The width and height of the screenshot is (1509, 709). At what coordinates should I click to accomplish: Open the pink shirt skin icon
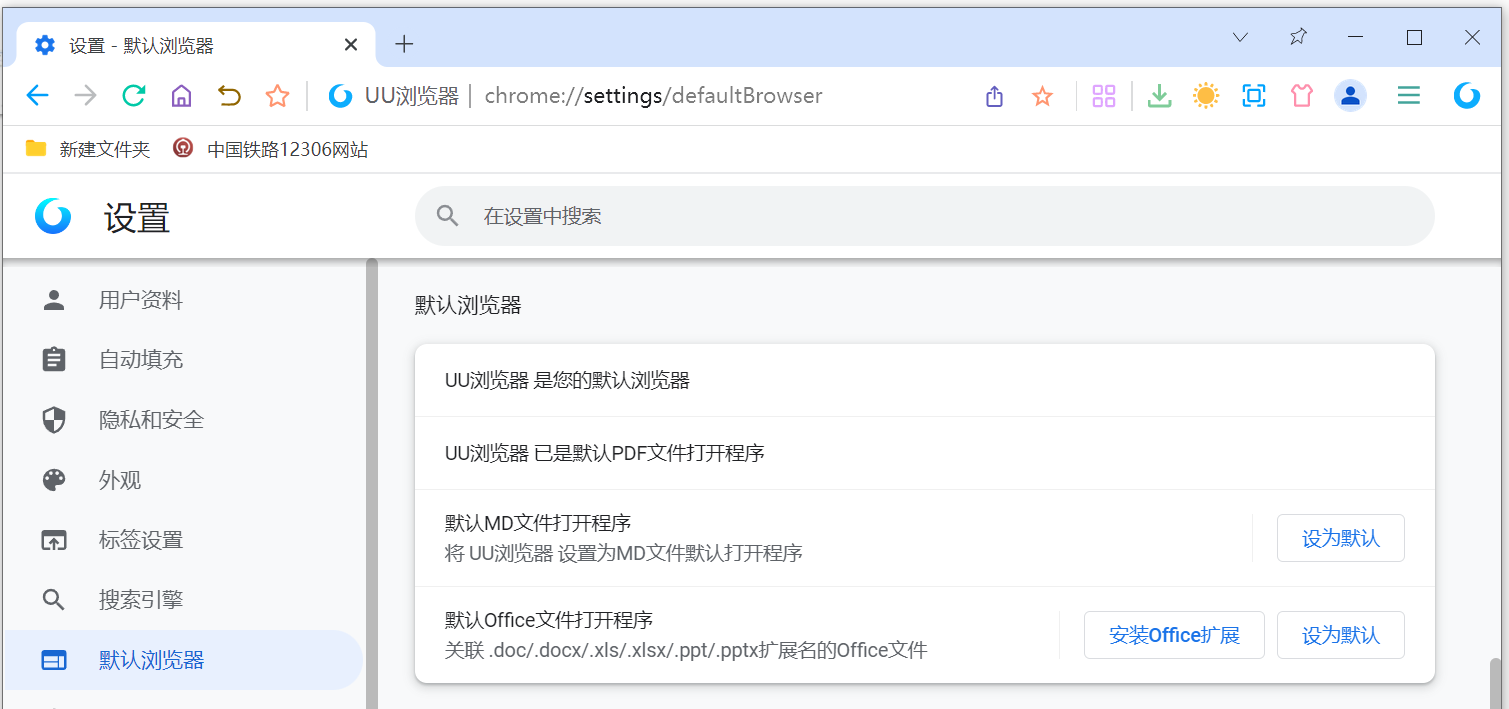[x=1301, y=96]
